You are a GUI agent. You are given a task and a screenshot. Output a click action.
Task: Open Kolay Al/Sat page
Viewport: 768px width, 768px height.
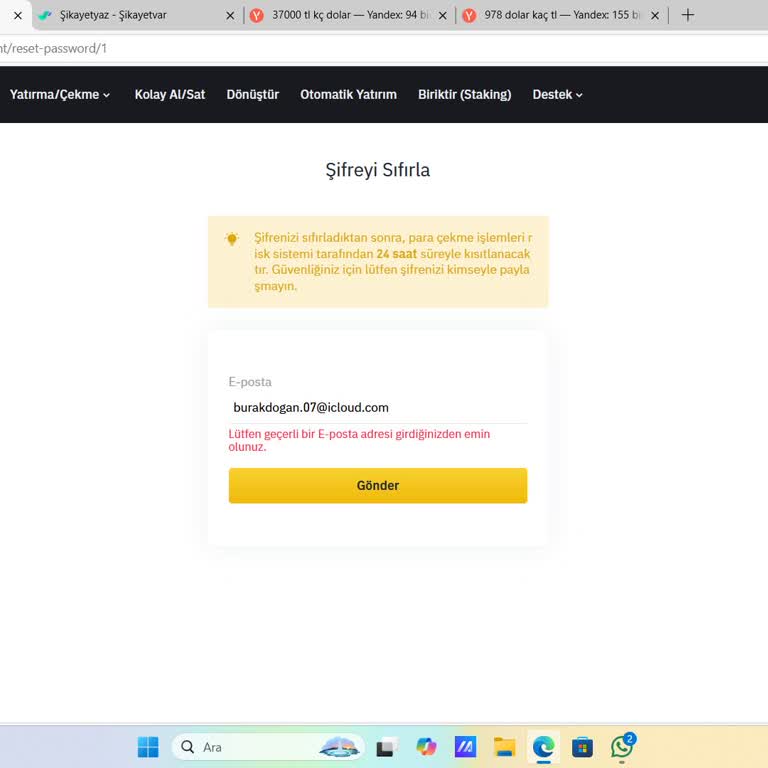[x=170, y=95]
